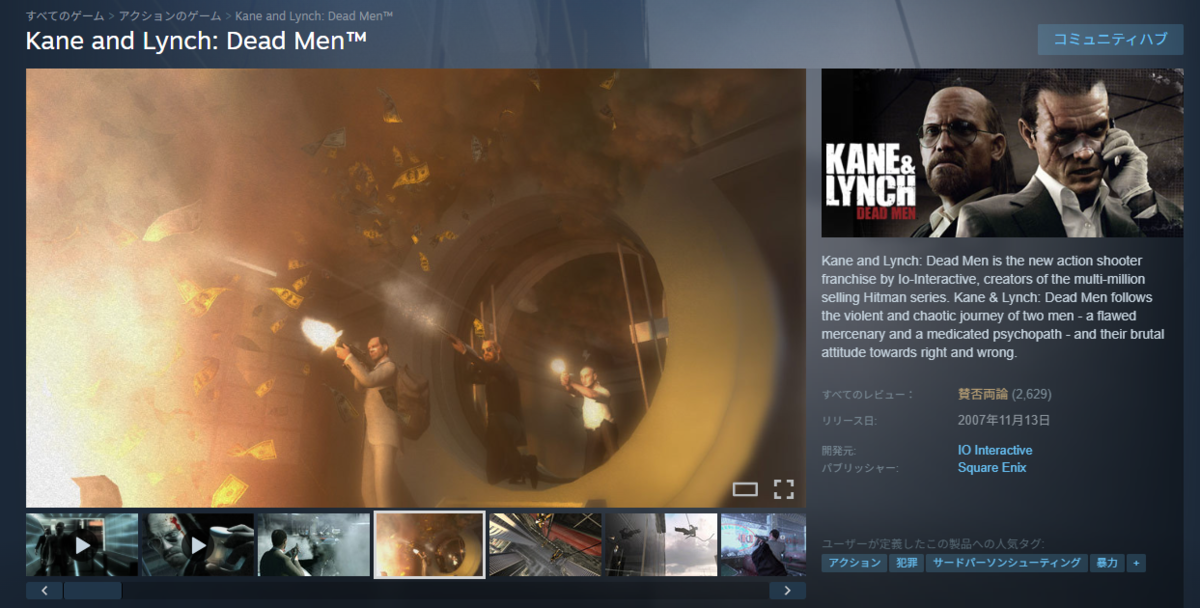Viewport: 1200px width, 608px height.
Task: Click the 開発元 label
Action: [x=839, y=451]
